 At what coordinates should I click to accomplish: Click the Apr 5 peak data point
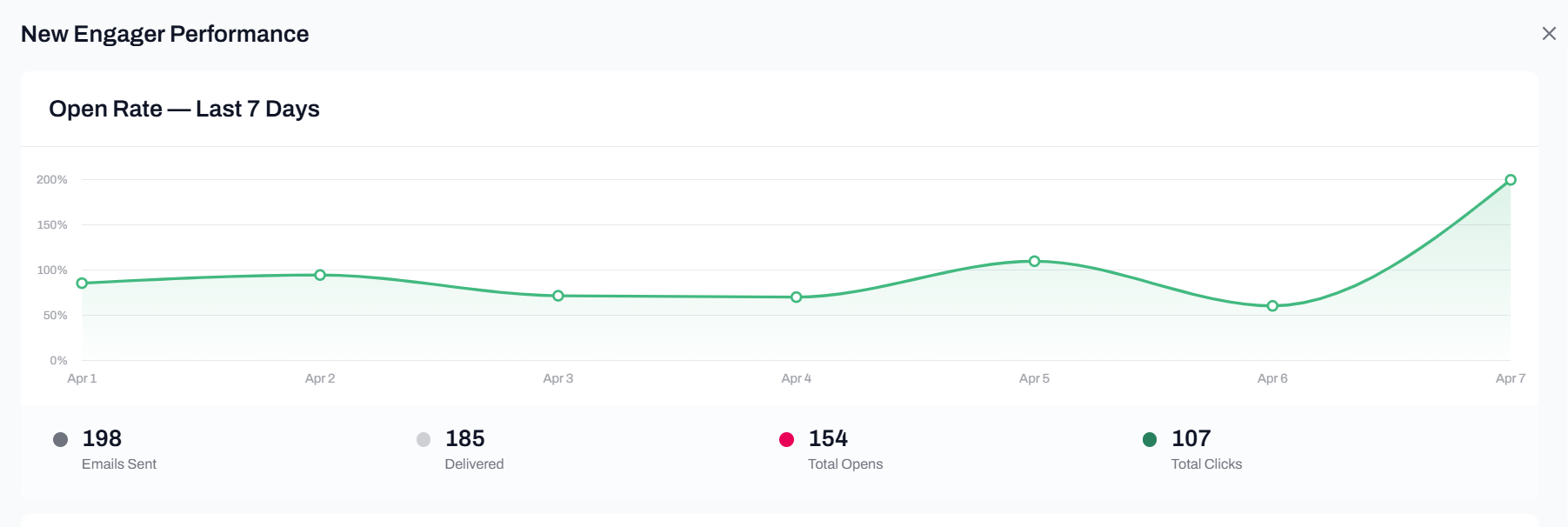click(1034, 261)
